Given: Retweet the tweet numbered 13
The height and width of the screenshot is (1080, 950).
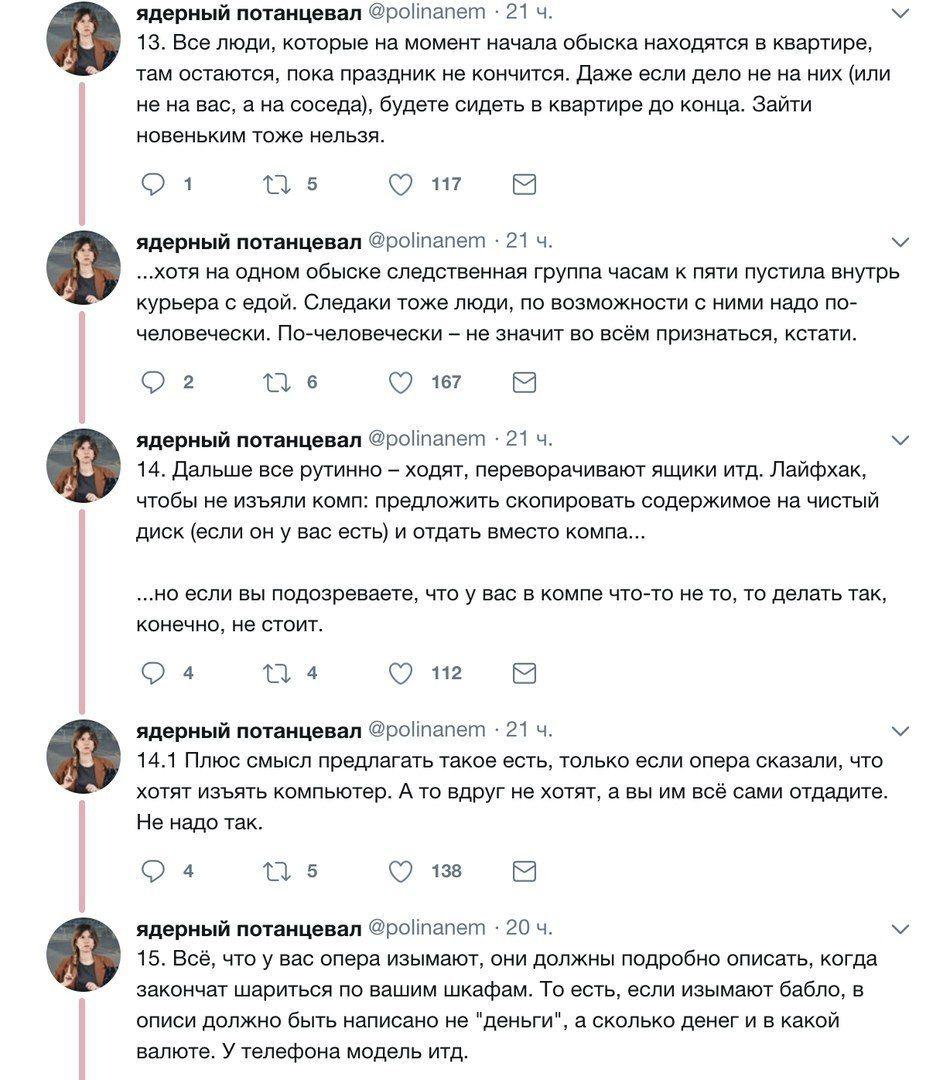Looking at the screenshot, I should pyautogui.click(x=274, y=184).
